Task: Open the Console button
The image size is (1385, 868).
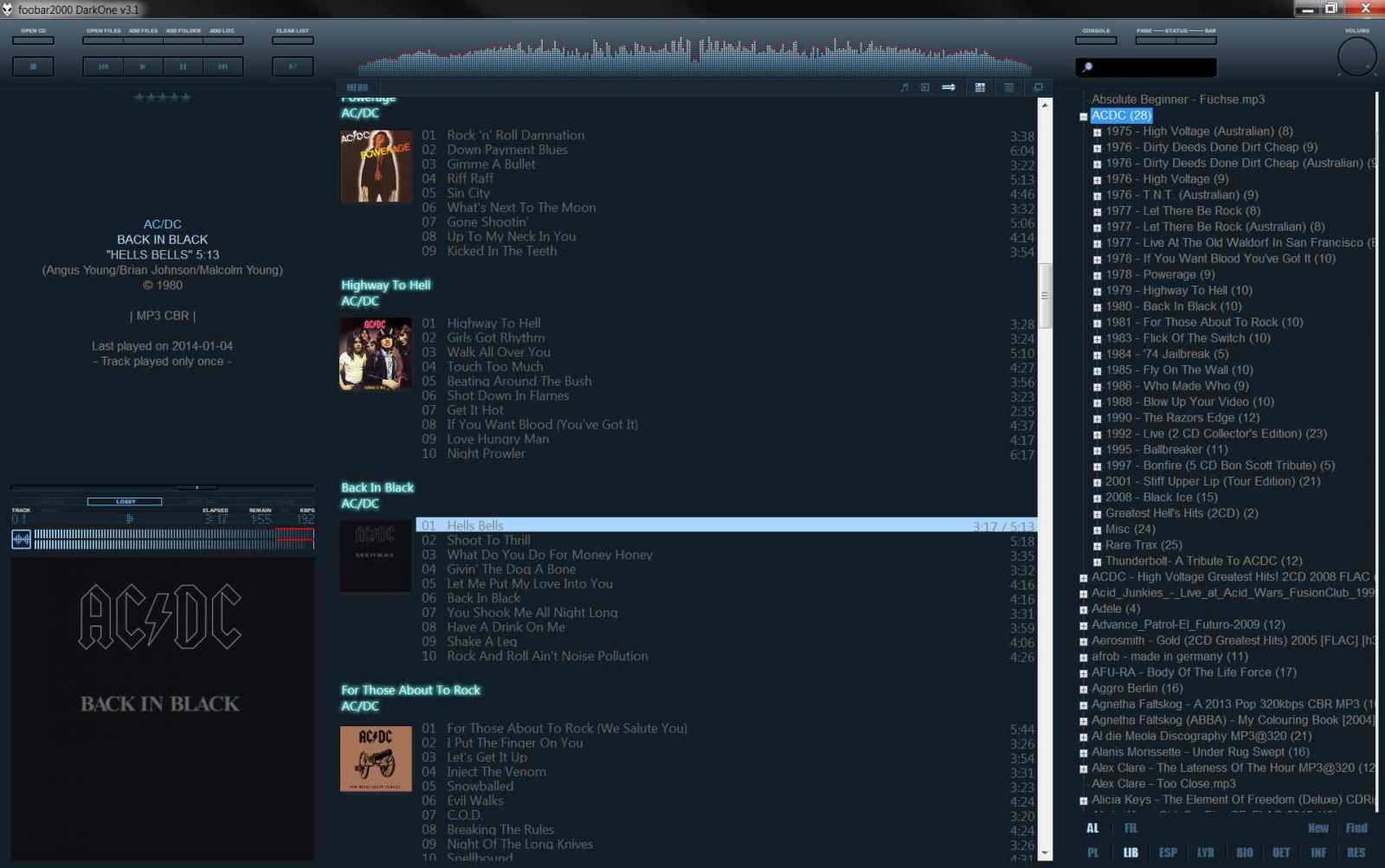Action: click(1096, 40)
